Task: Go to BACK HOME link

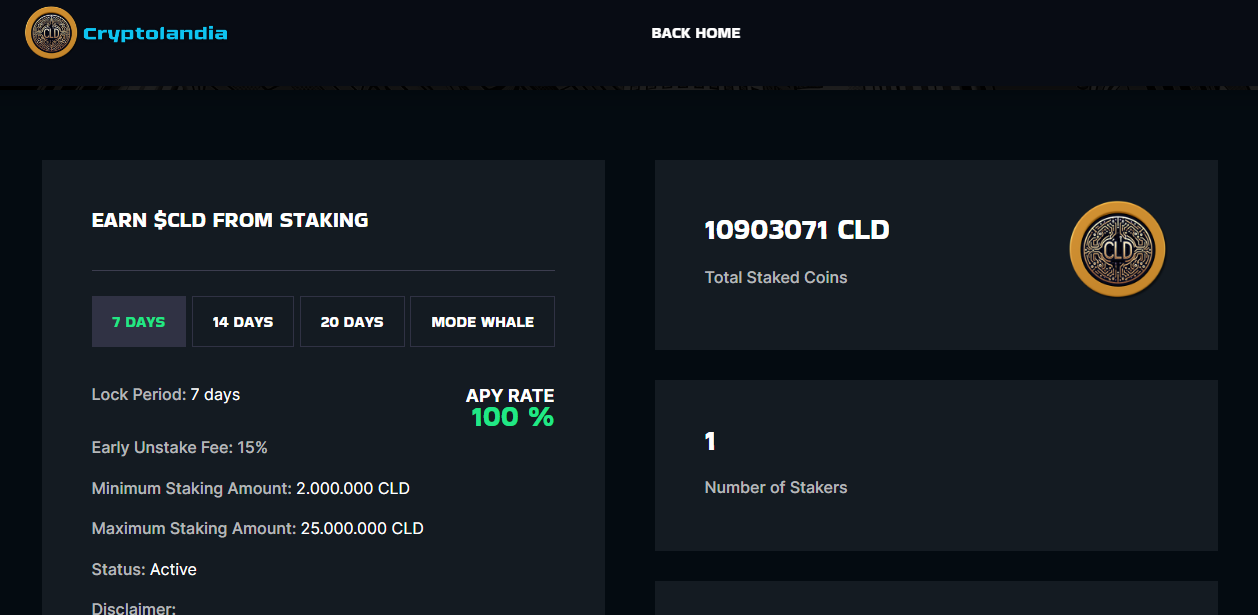Action: point(695,33)
